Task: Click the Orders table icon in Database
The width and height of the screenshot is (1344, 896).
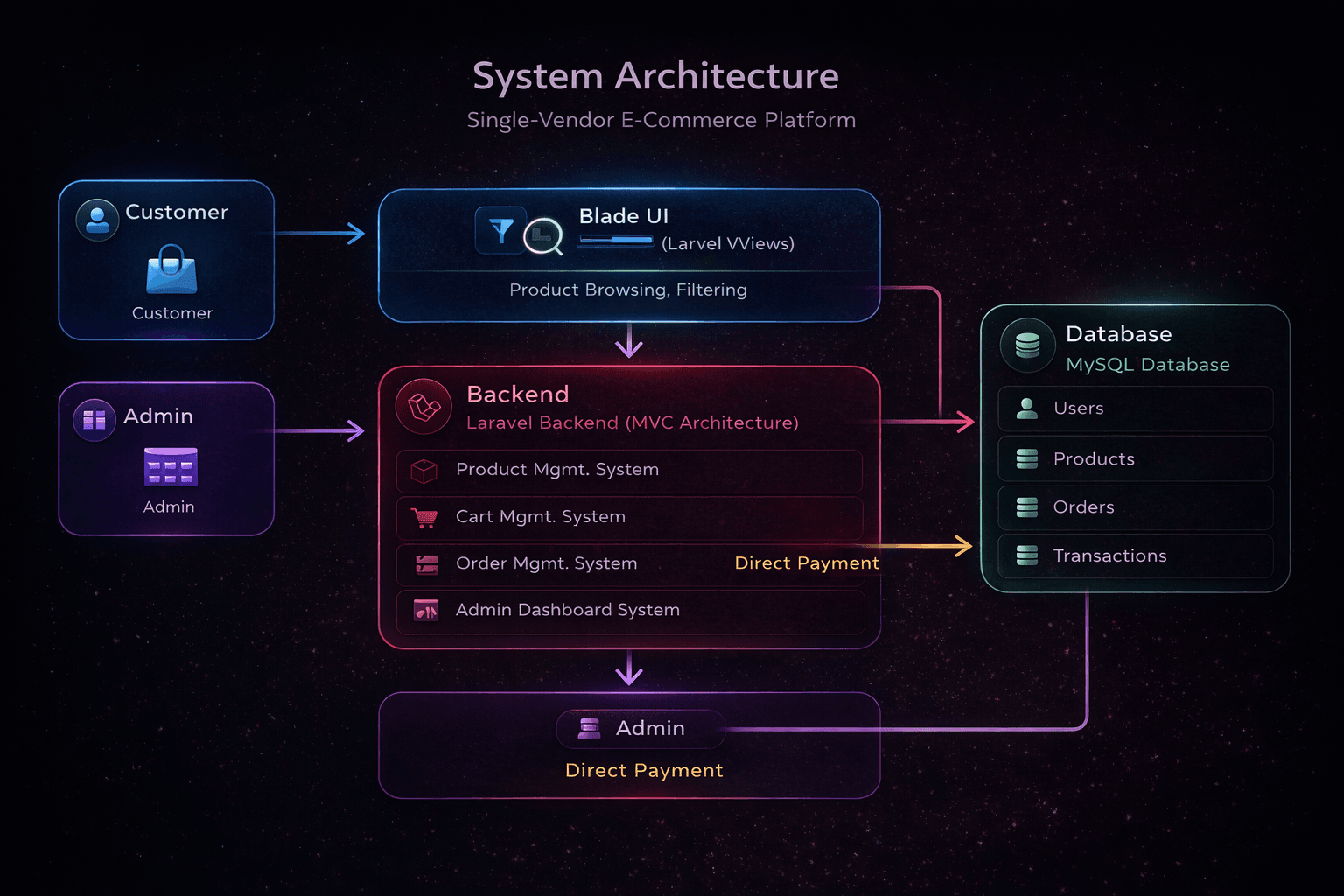Action: coord(1027,507)
